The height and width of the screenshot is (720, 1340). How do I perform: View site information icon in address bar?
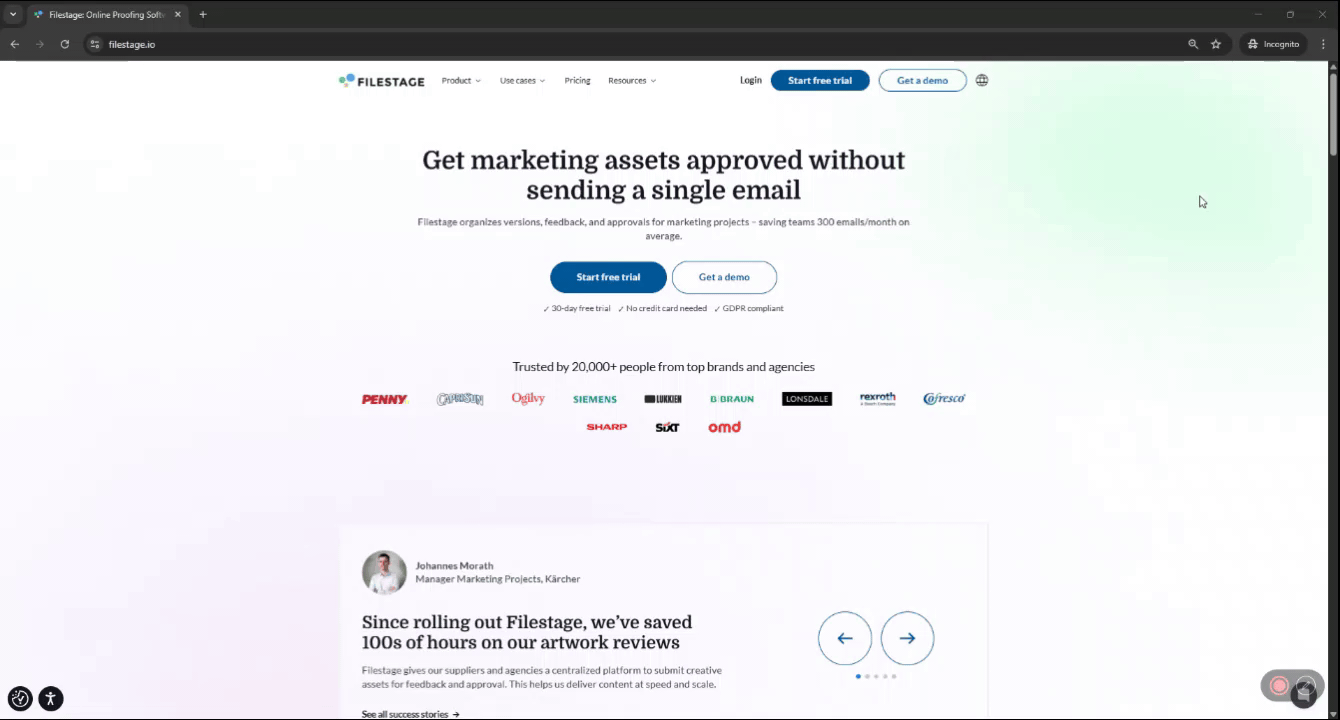(x=95, y=44)
